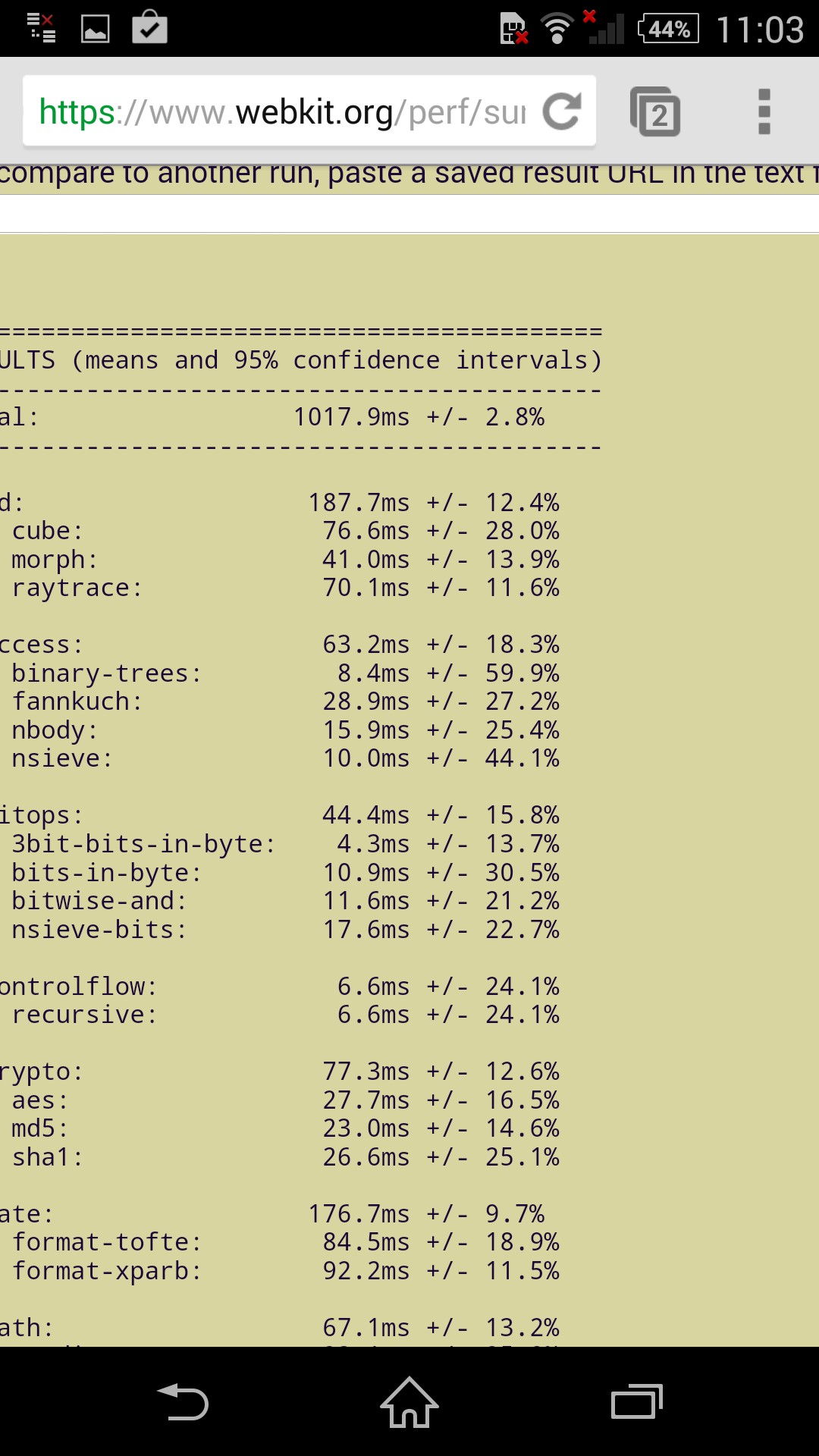Tap the checkmark bag notification icon
This screenshot has width=819, height=1456.
pos(149,29)
